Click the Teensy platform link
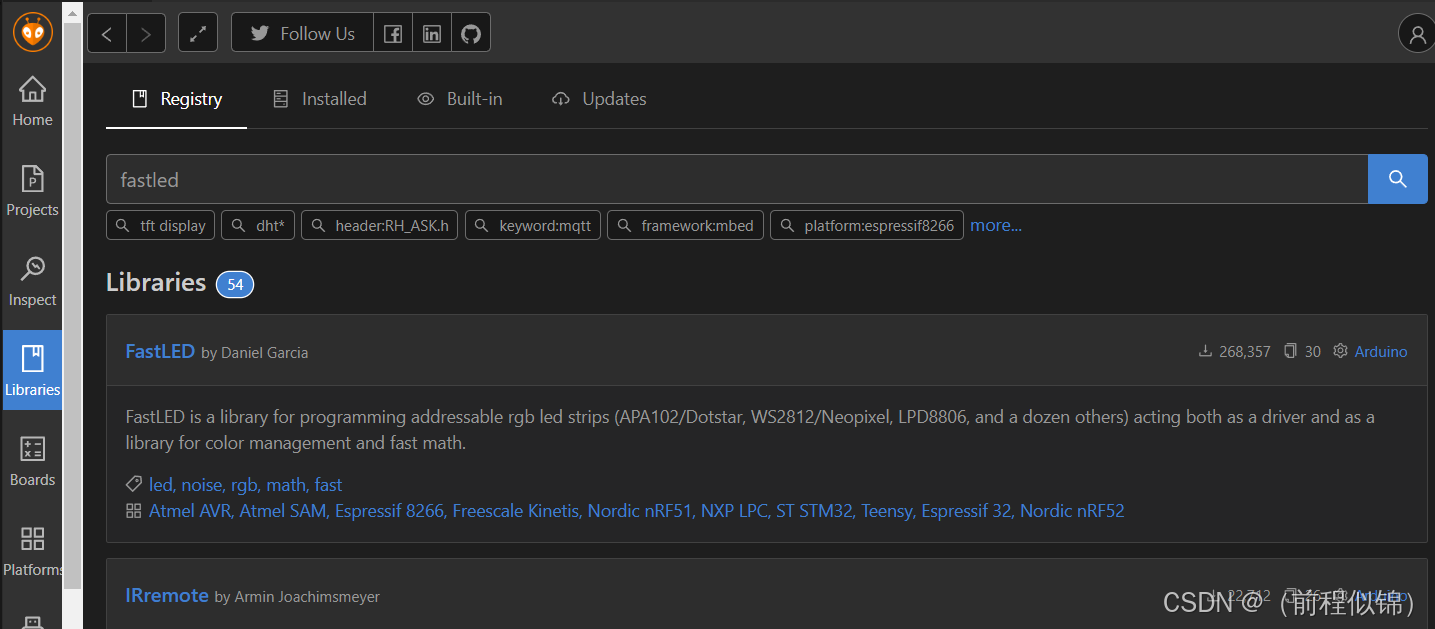The height and width of the screenshot is (629, 1435). pyautogui.click(x=887, y=511)
